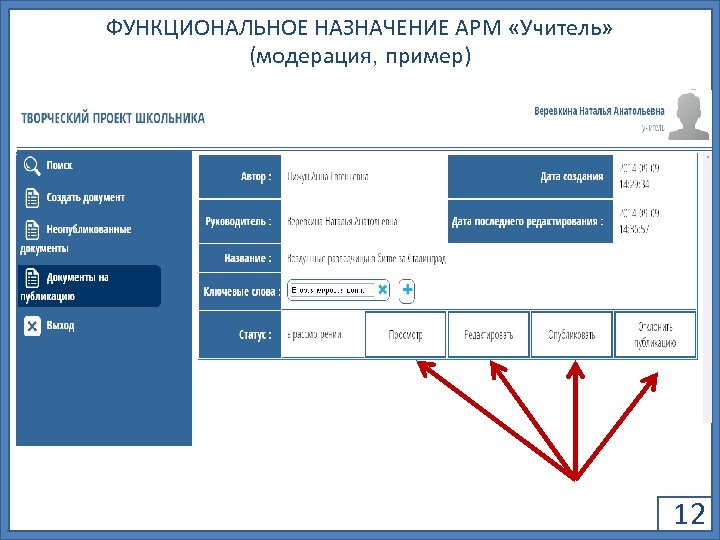The height and width of the screenshot is (540, 720).
Task: Click Творческий проект школьника title
Action: (x=113, y=118)
